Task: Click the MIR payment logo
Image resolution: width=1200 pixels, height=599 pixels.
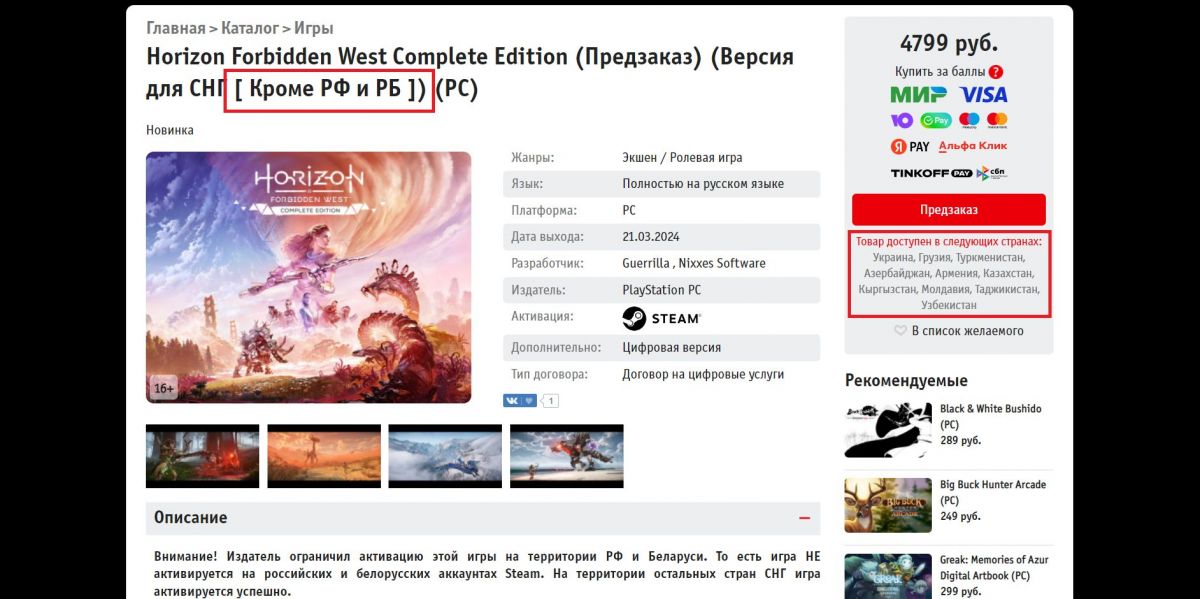Action: point(919,95)
